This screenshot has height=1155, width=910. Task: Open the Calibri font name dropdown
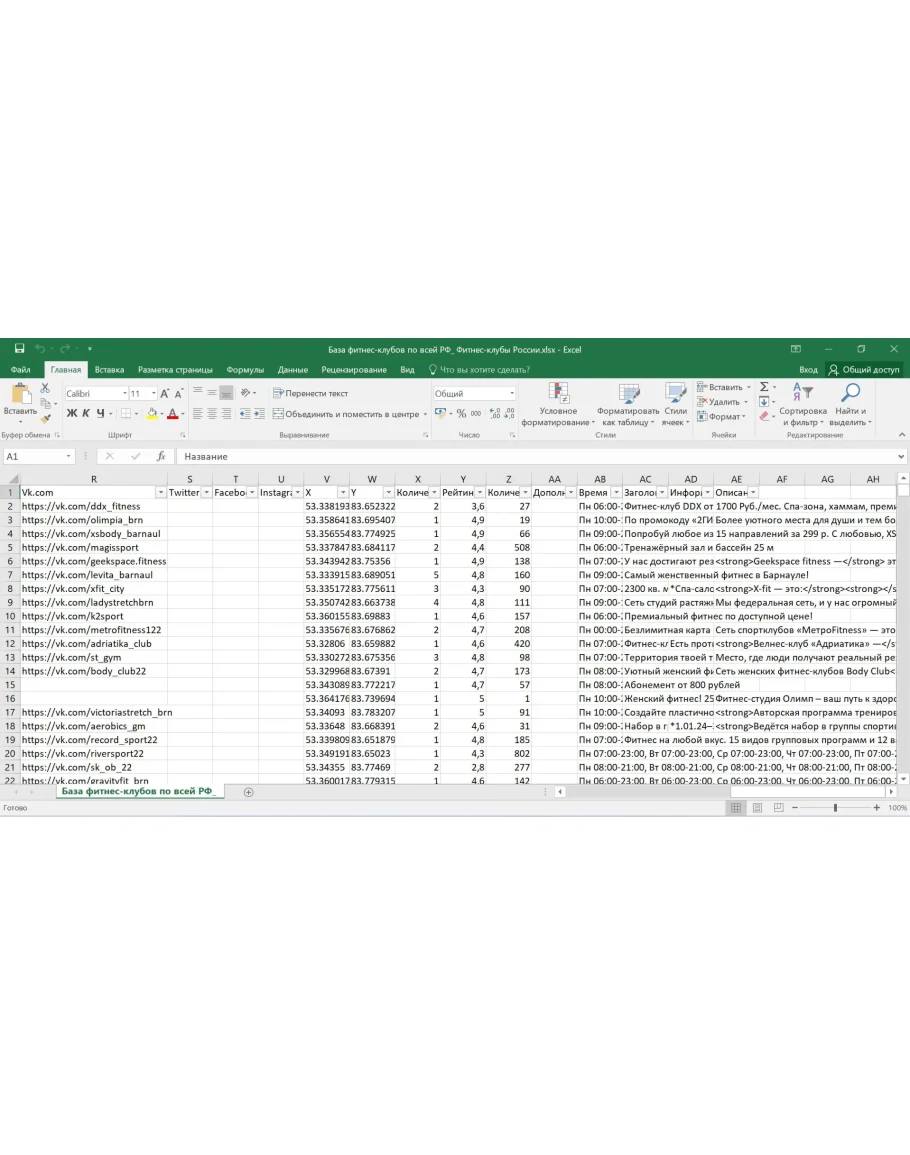125,393
